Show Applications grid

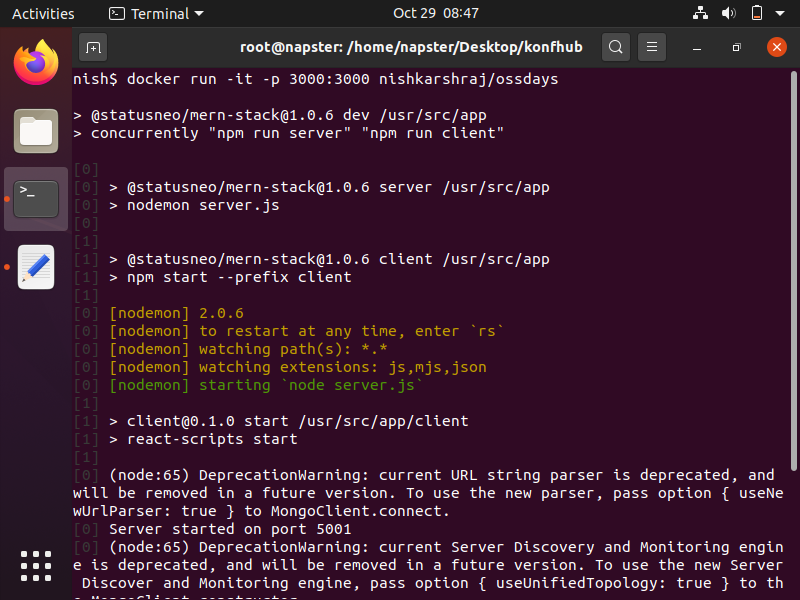[x=36, y=566]
